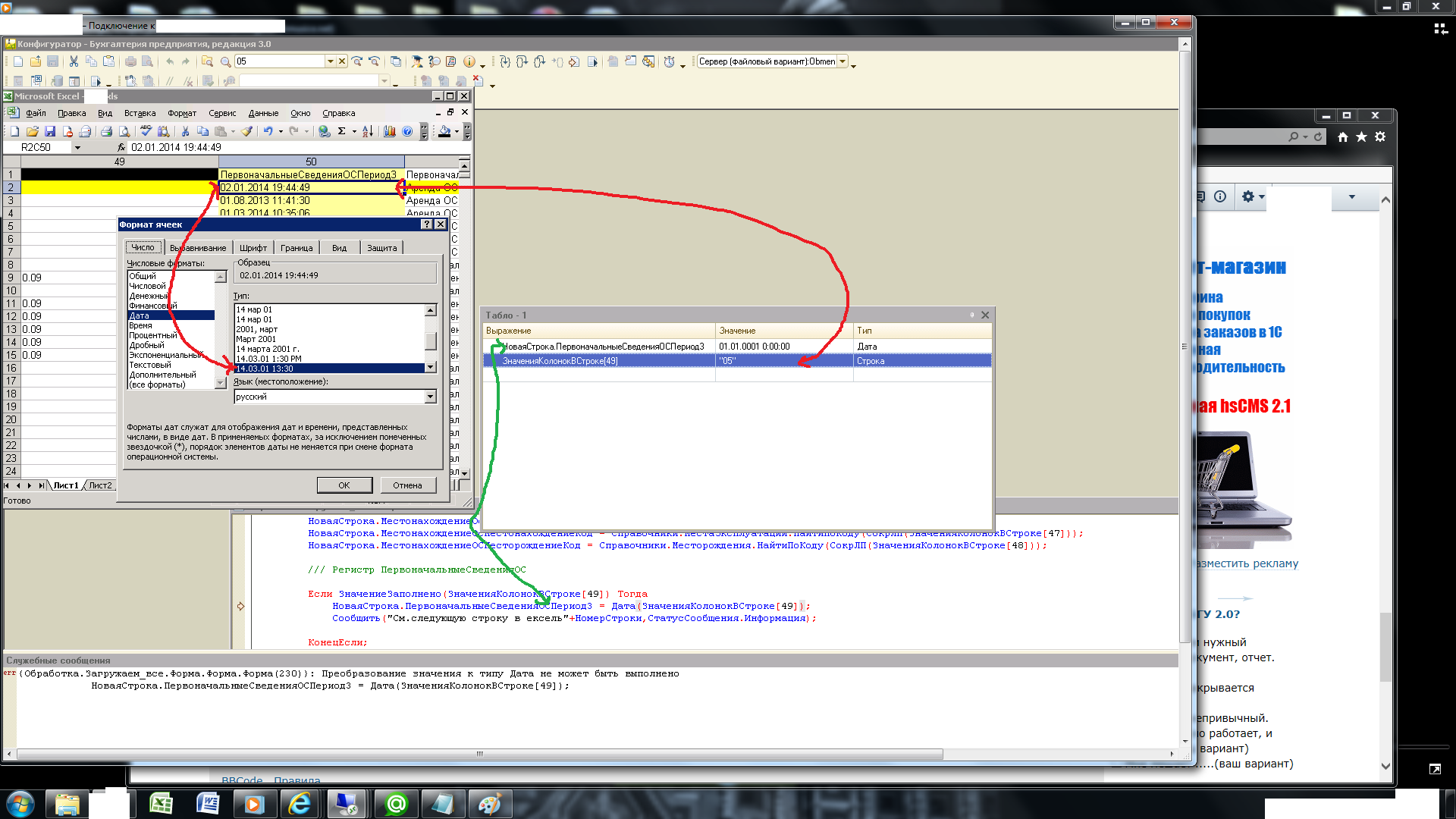The image size is (1456, 819).
Task: Open the browser gear settings dropdown
Action: click(x=1254, y=197)
